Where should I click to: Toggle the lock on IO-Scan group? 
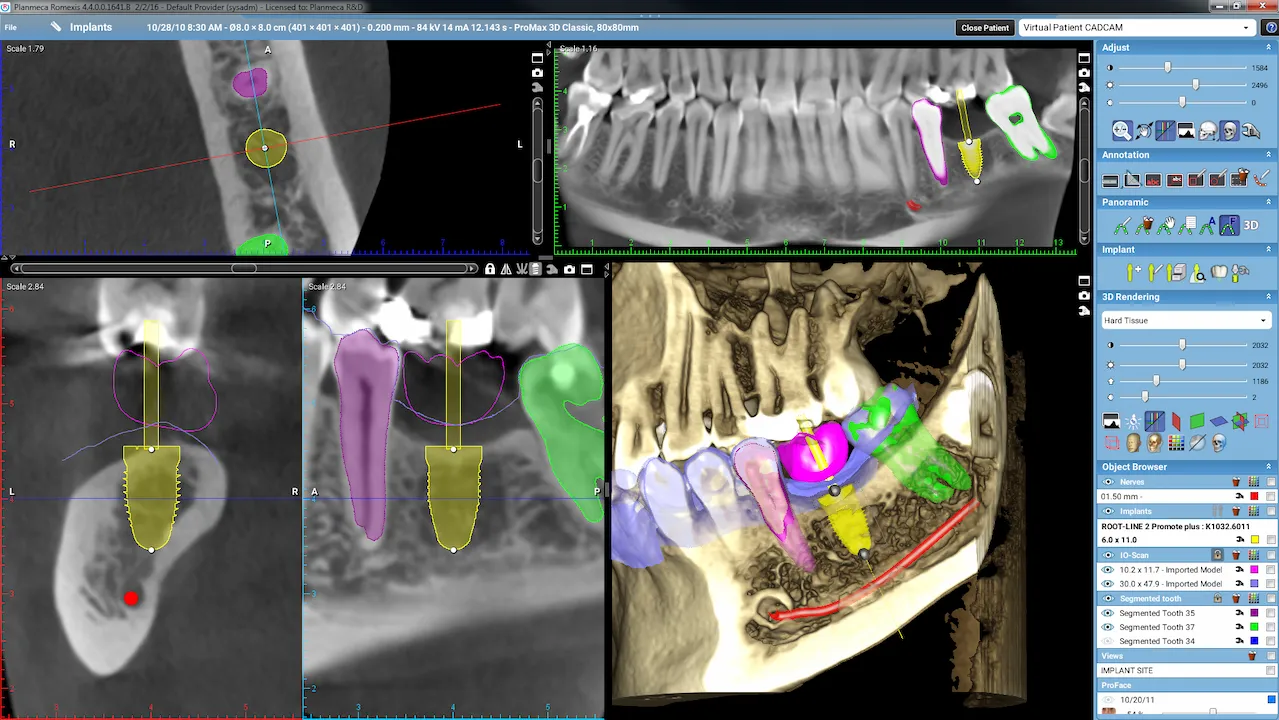1217,555
